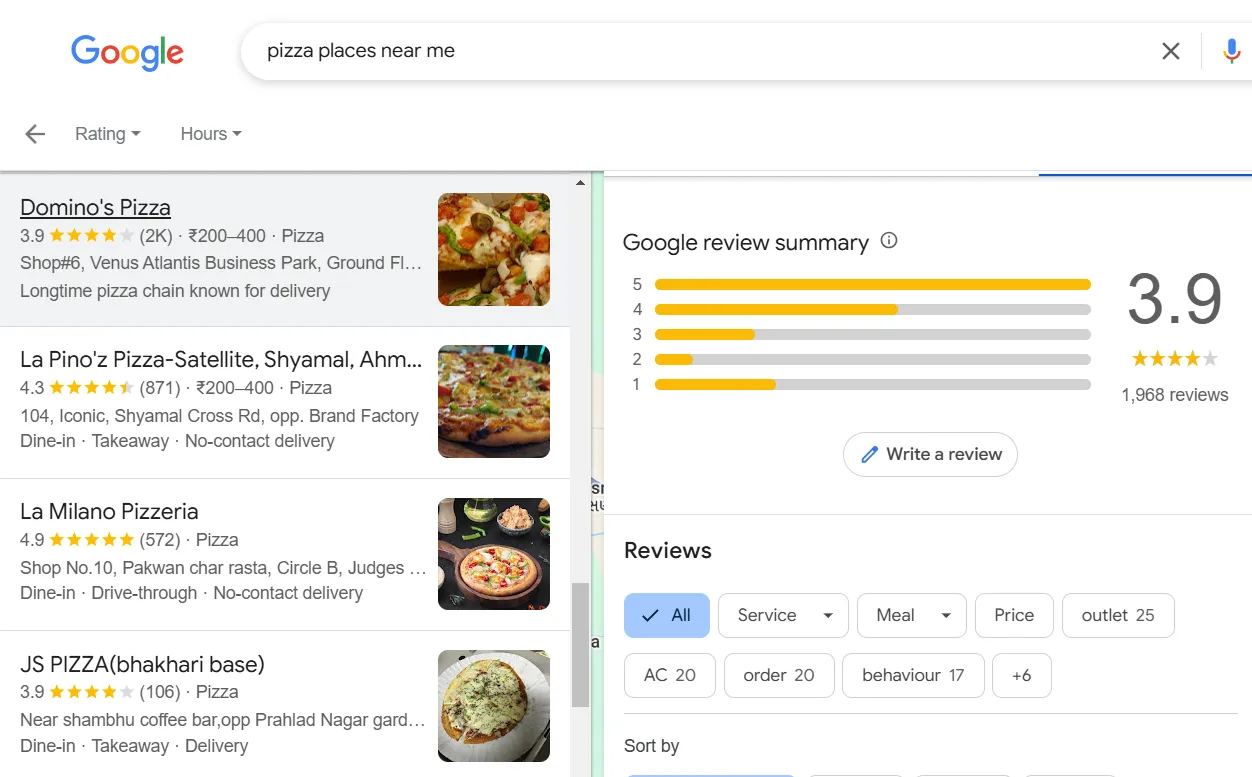This screenshot has height=777, width=1252.
Task: Toggle the All reviews filter chip
Action: [666, 615]
